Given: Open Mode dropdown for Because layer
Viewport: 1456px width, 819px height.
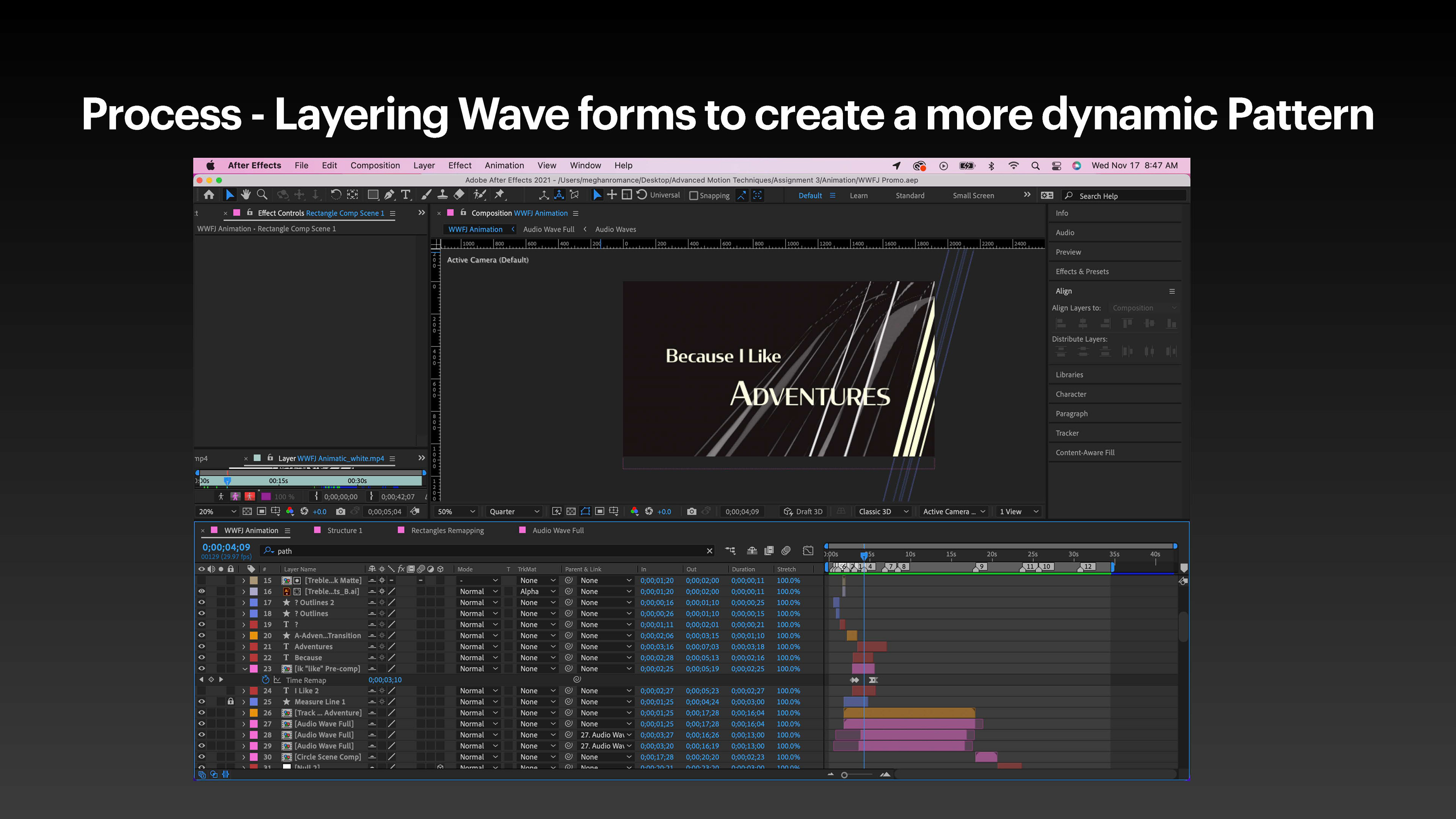Looking at the screenshot, I should click(478, 657).
